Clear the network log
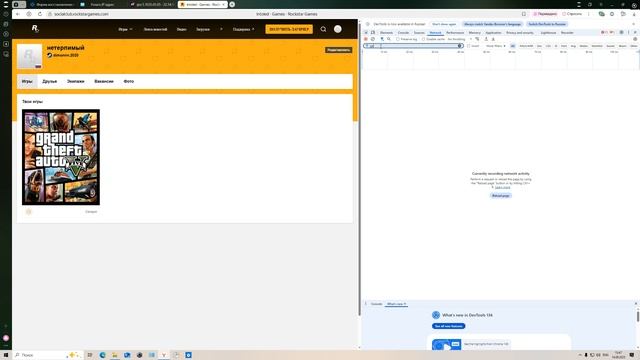Viewport: 640px width, 360px height. (x=373, y=39)
